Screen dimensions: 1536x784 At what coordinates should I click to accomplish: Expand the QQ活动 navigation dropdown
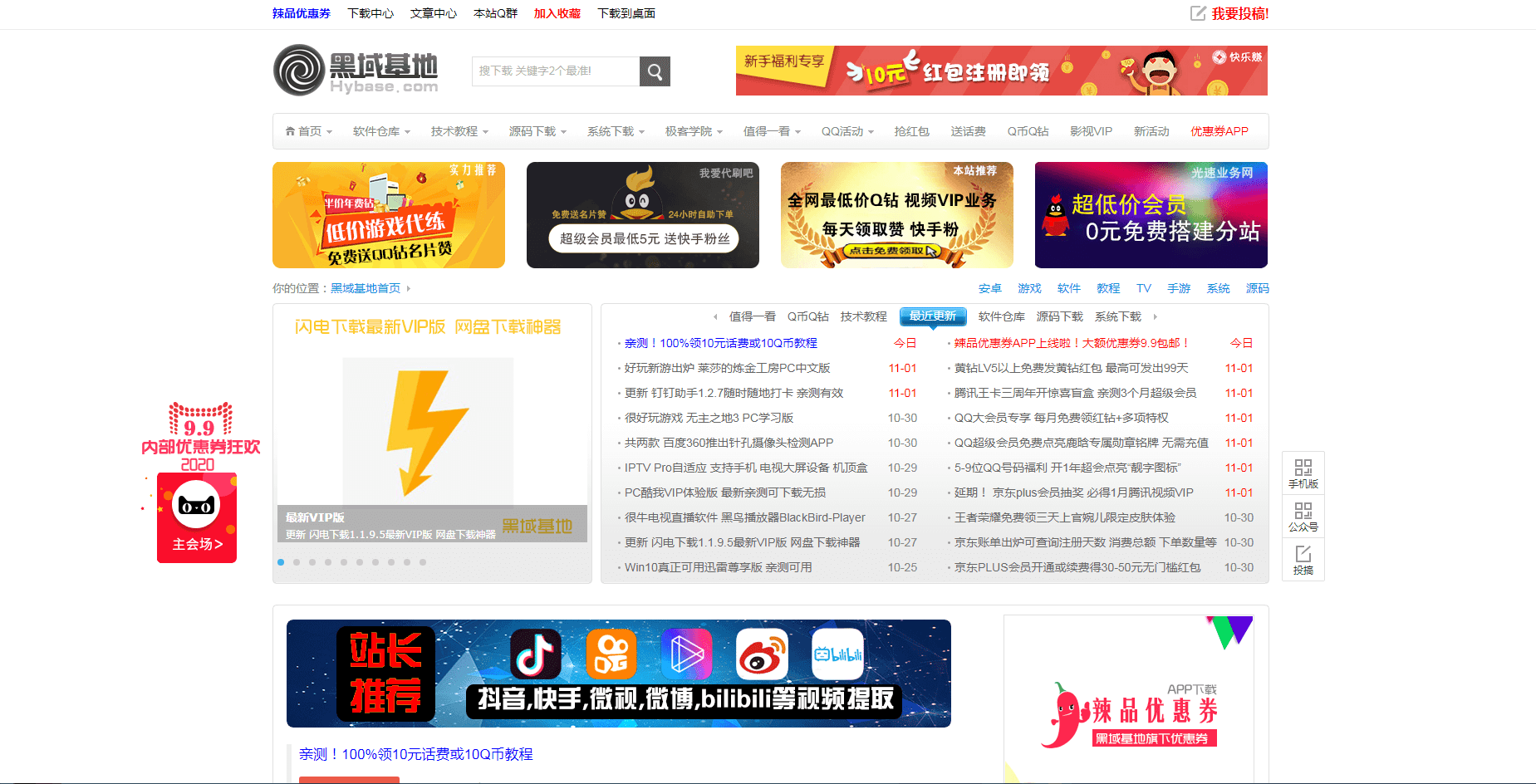coord(847,131)
